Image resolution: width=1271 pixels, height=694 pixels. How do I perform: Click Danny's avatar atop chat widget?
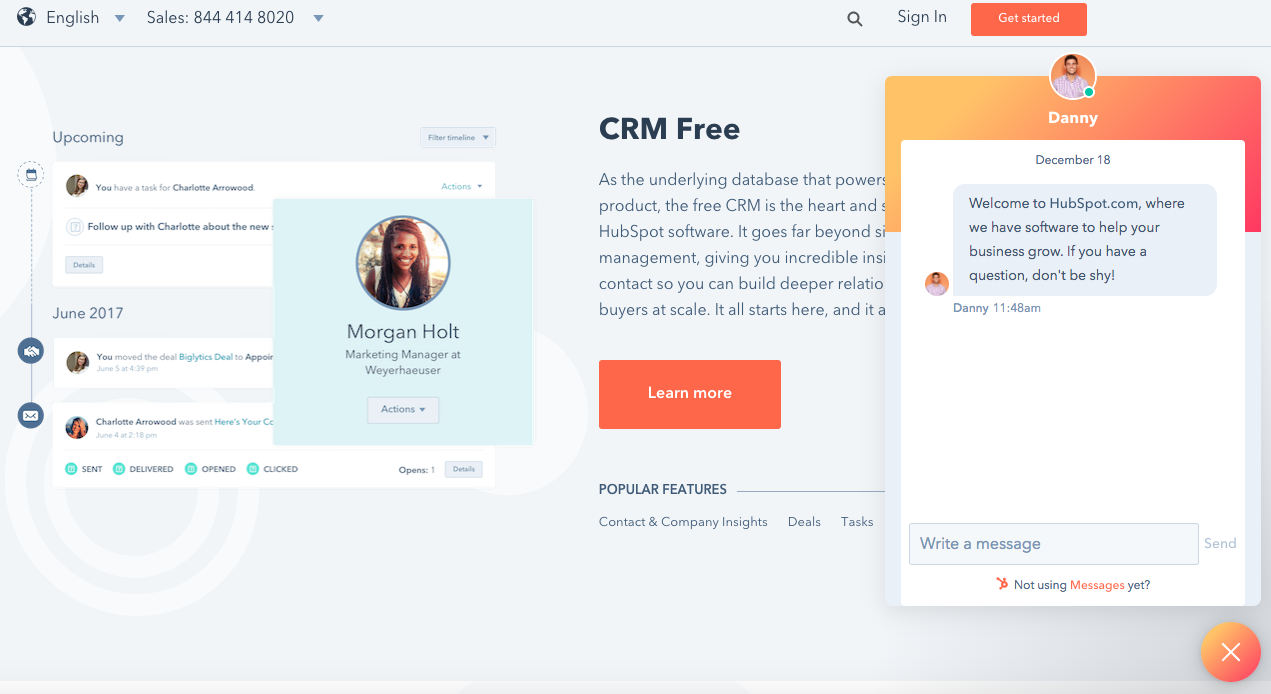click(1072, 77)
